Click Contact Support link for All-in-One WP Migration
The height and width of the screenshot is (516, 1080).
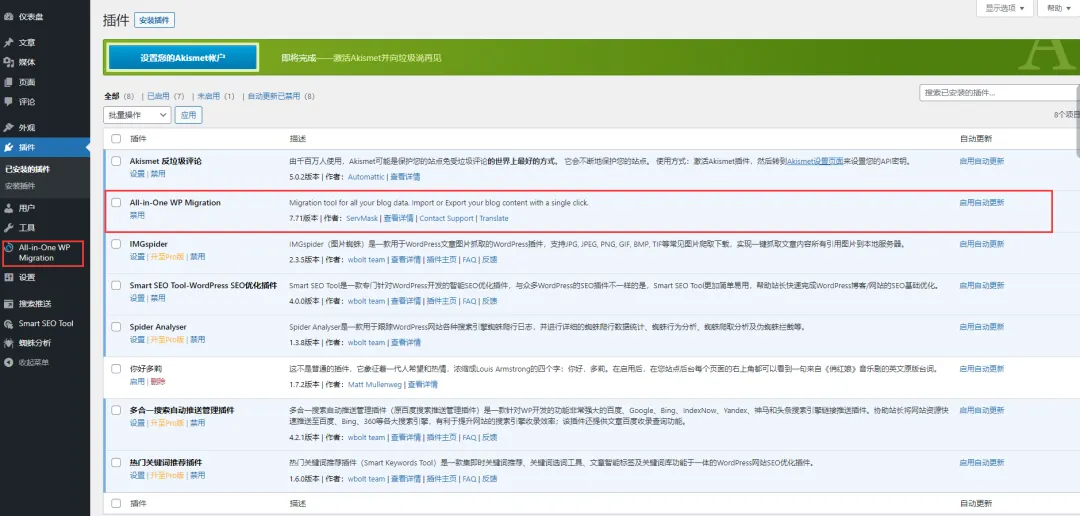[446, 218]
